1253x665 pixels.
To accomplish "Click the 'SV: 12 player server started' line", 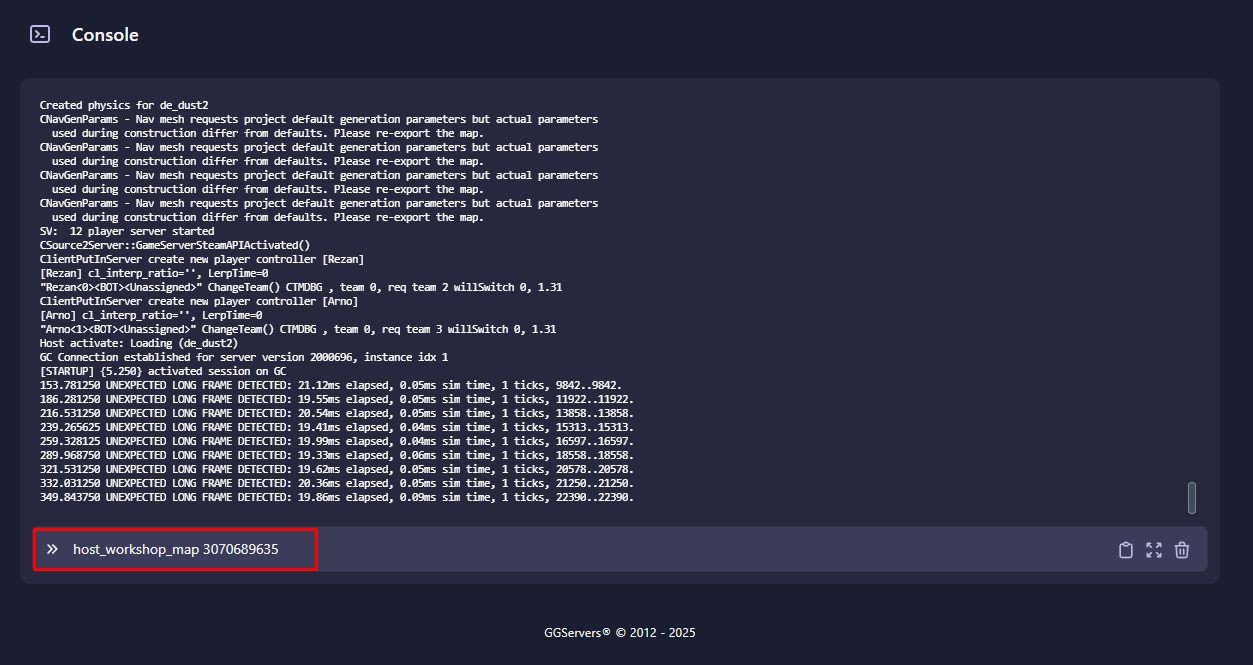I will coord(127,231).
